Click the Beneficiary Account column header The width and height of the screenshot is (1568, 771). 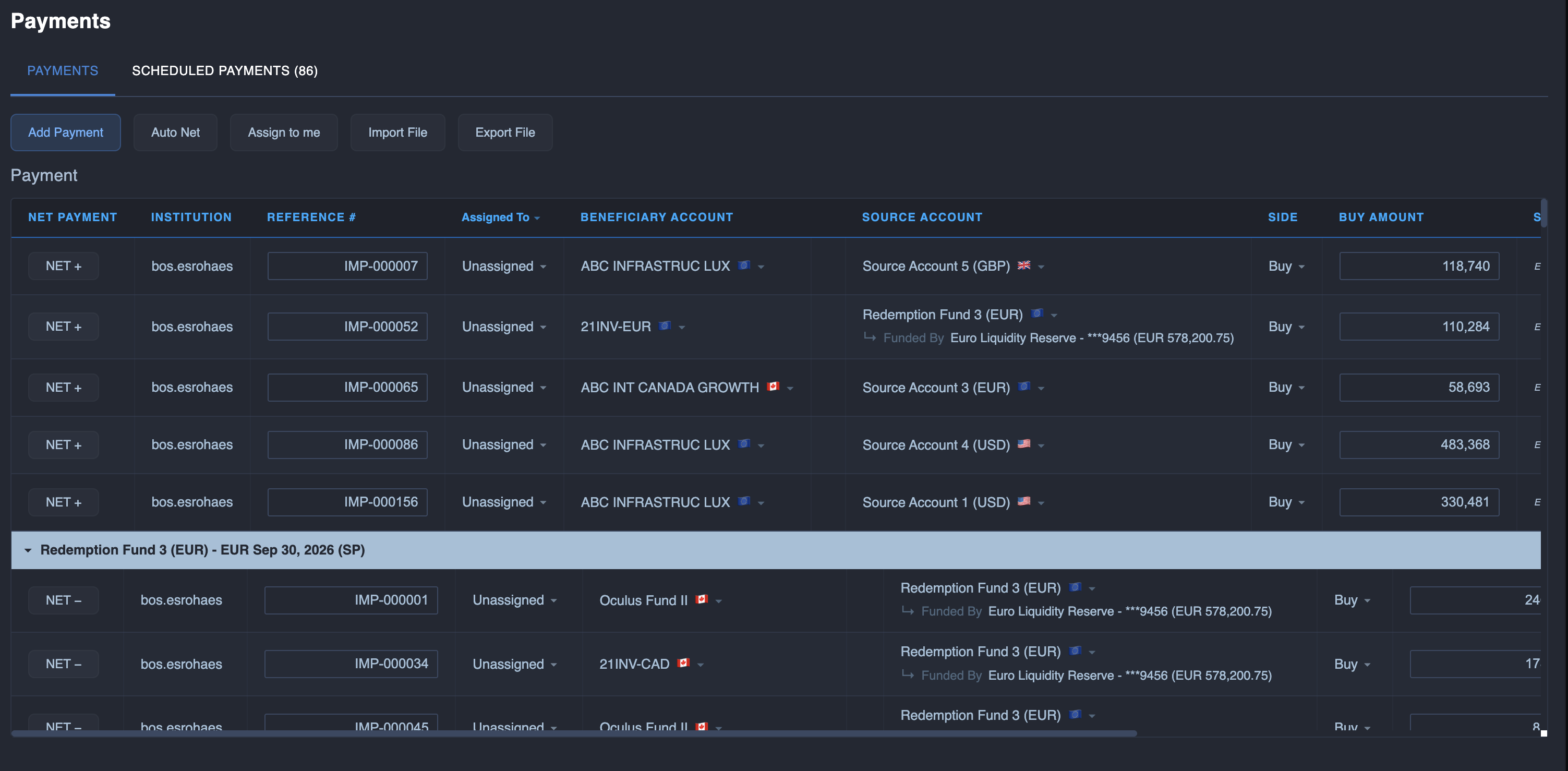click(x=656, y=217)
